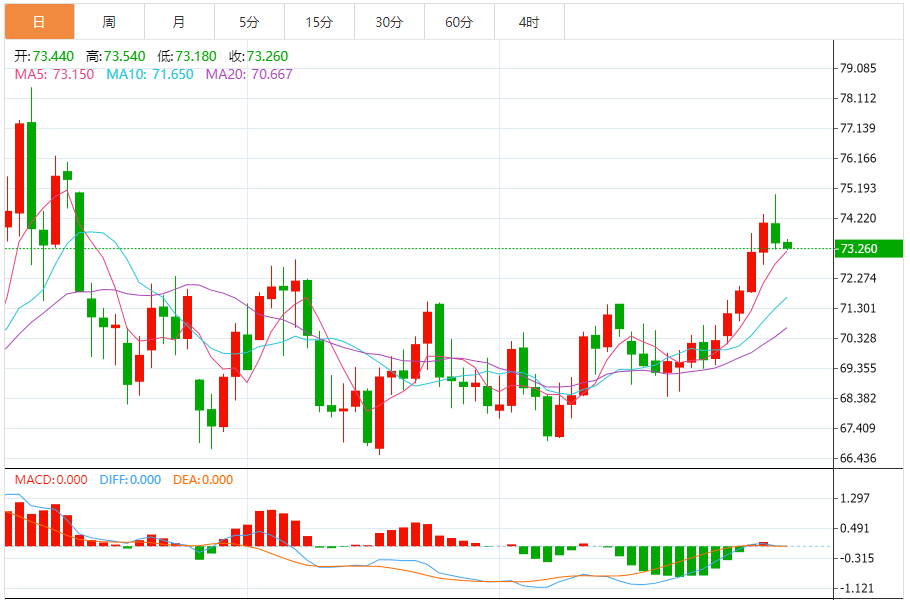This screenshot has height=600, width=910.
Task: Switch to the 4时 four-hour tab
Action: (529, 22)
